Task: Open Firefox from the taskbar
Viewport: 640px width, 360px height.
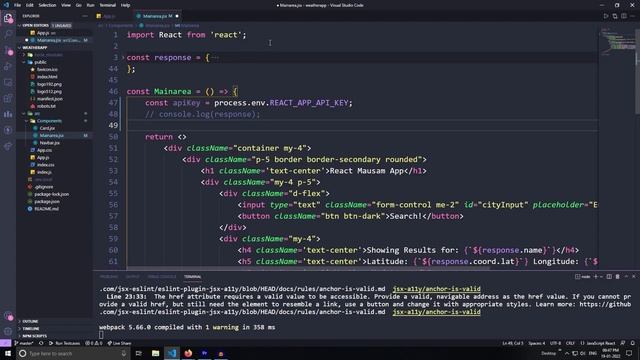Action: click(x=188, y=353)
